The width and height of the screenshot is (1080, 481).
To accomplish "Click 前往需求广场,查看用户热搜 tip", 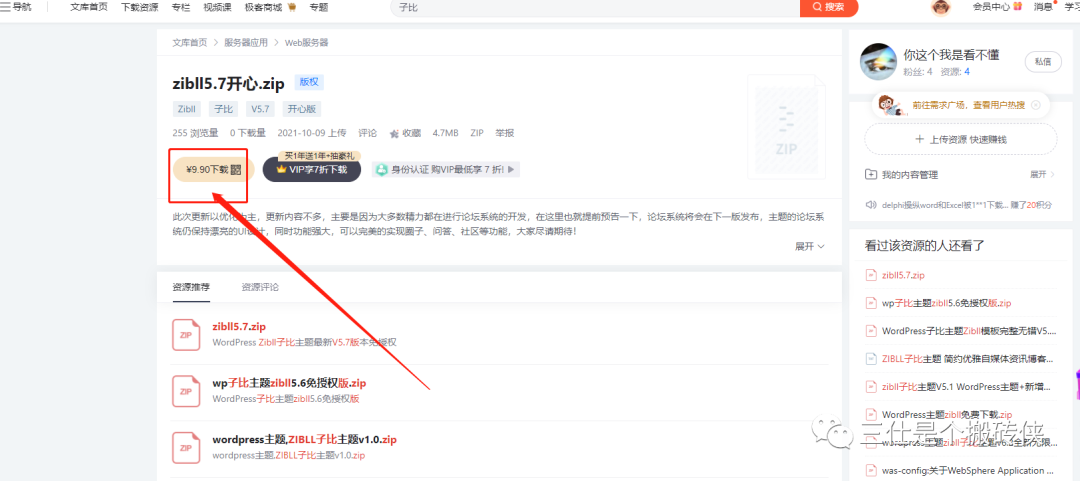I will point(968,105).
